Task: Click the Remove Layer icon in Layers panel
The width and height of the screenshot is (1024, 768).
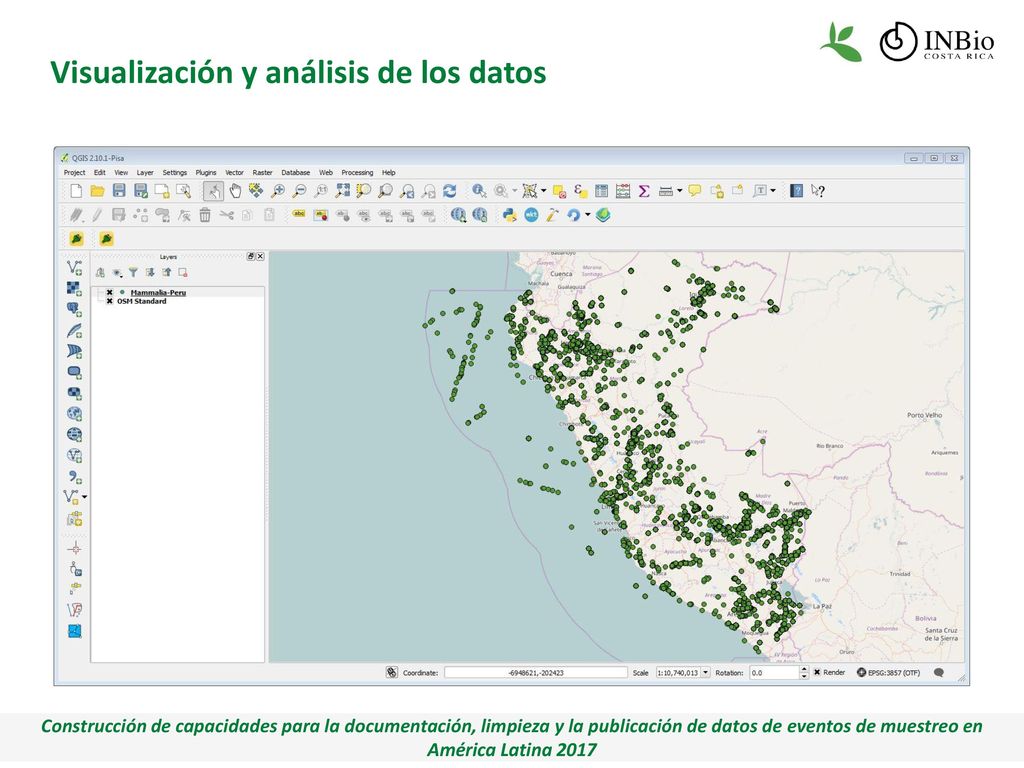Action: click(x=183, y=272)
